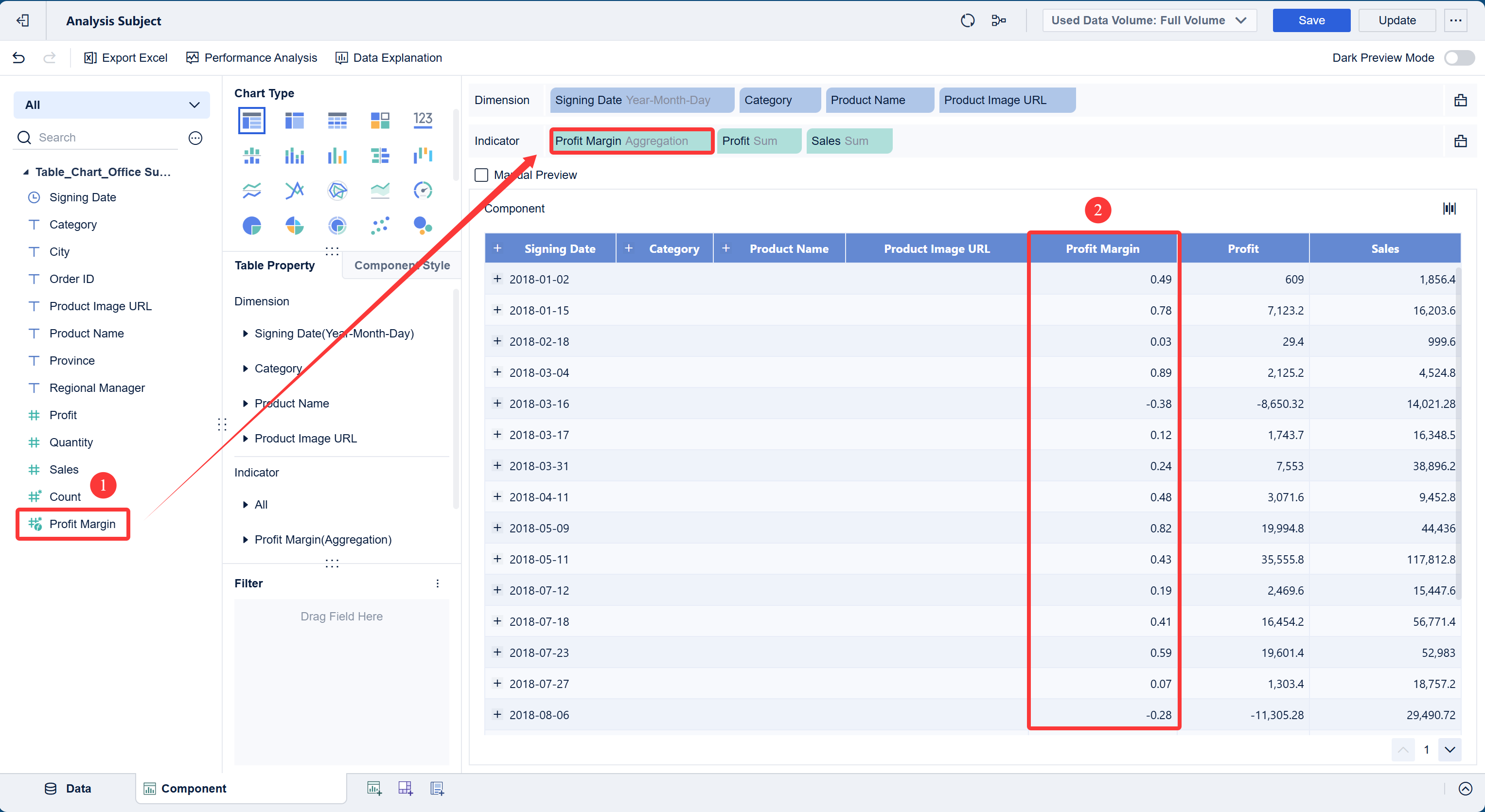
Task: Click the back exit icon beside Analysis Subject
Action: [22, 21]
